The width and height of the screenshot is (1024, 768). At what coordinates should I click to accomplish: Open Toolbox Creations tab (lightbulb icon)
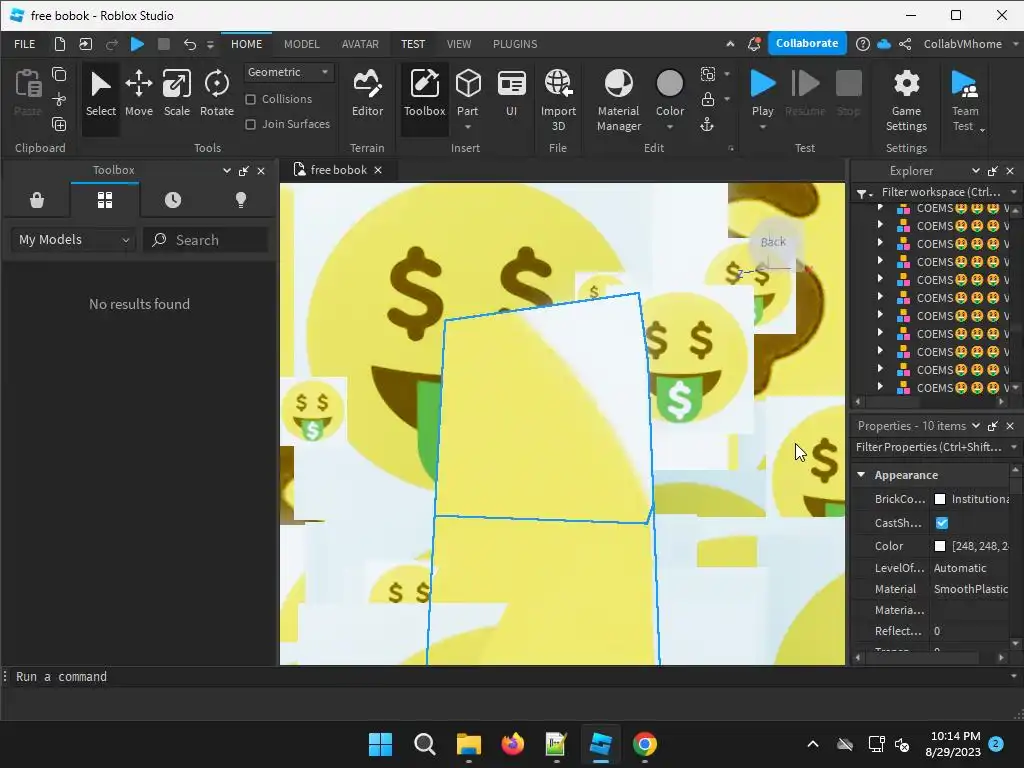[241, 200]
